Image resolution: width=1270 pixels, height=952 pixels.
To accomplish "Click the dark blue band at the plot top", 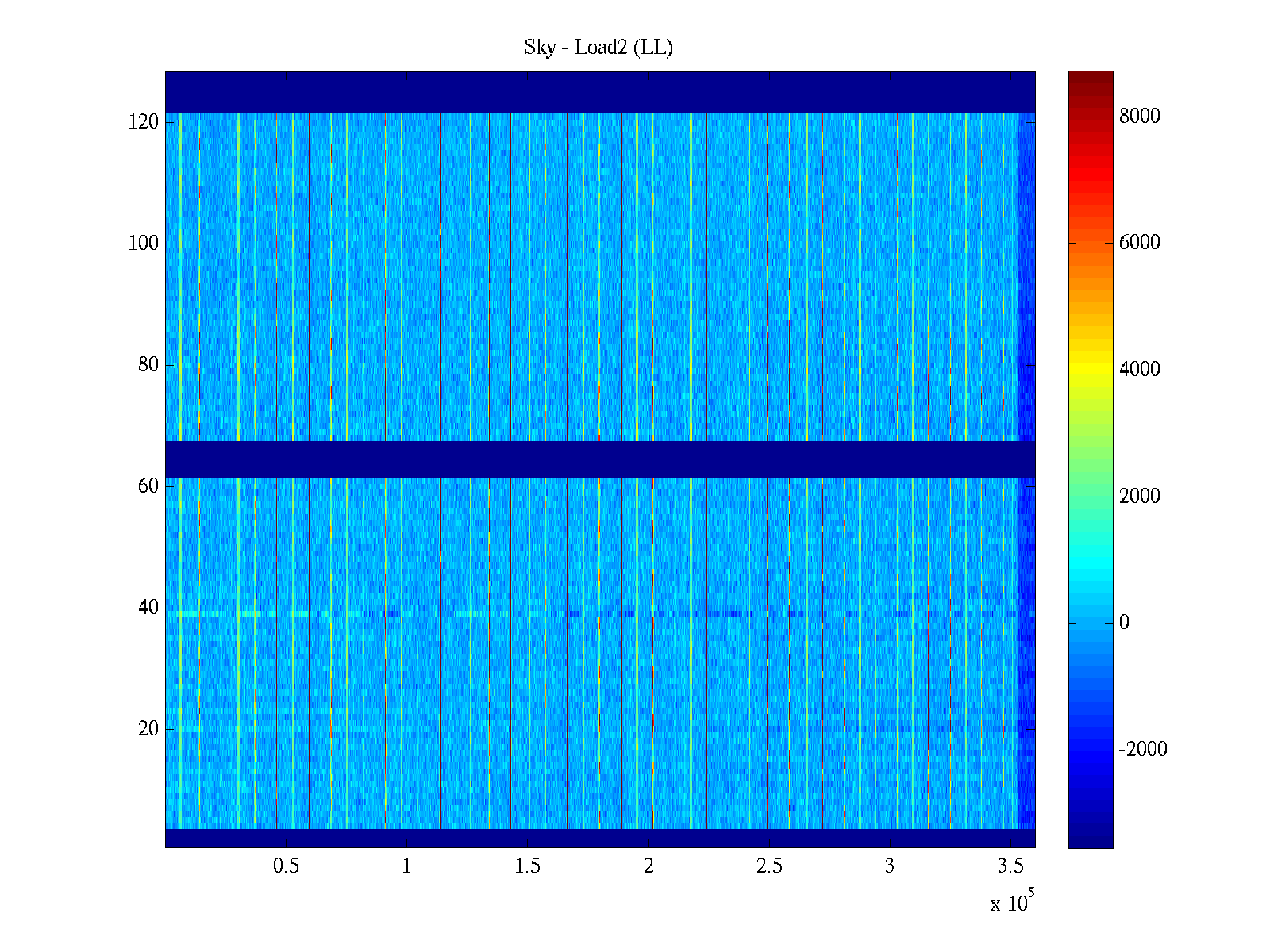I will point(600,92).
